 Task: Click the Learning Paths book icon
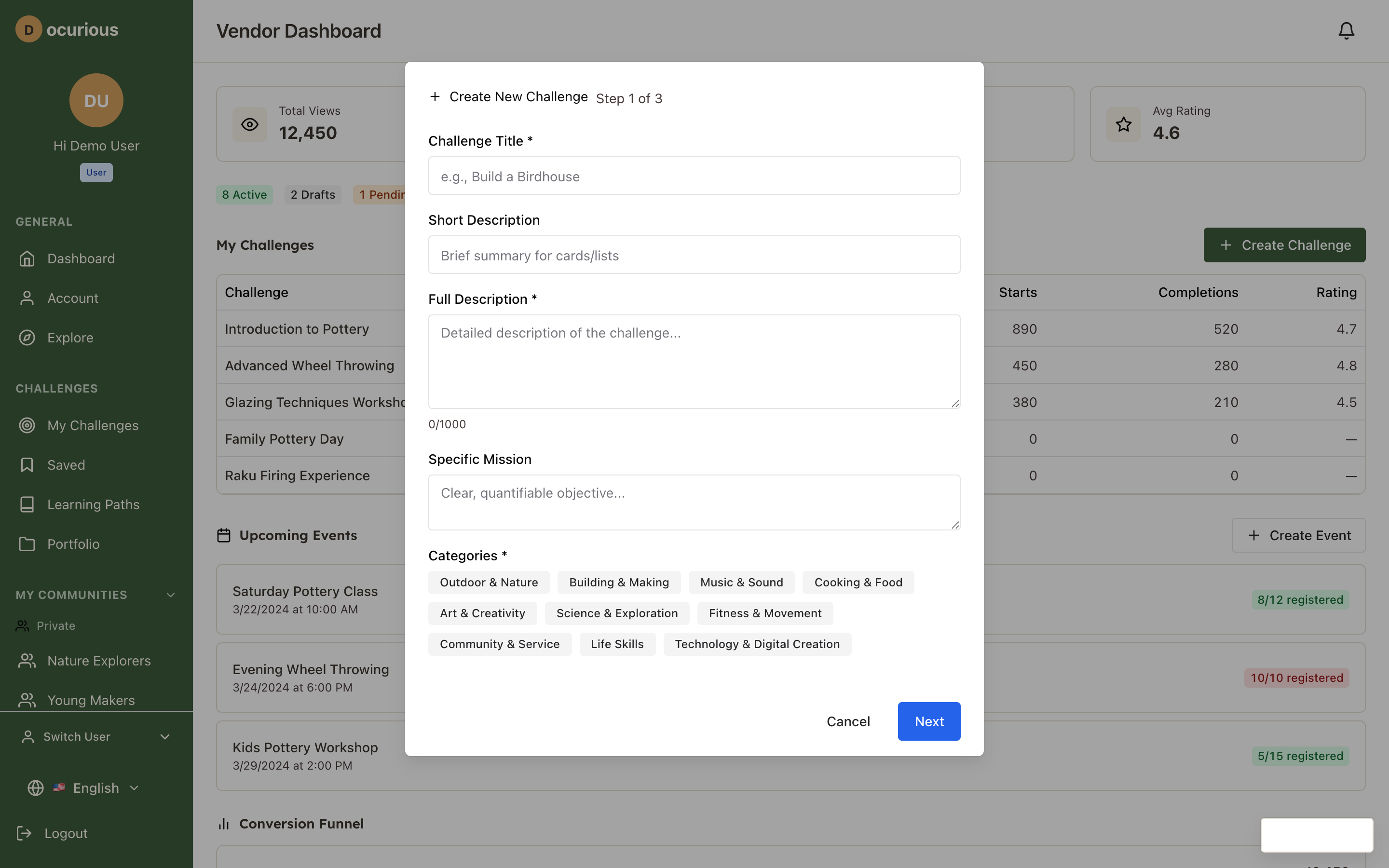[x=27, y=504]
